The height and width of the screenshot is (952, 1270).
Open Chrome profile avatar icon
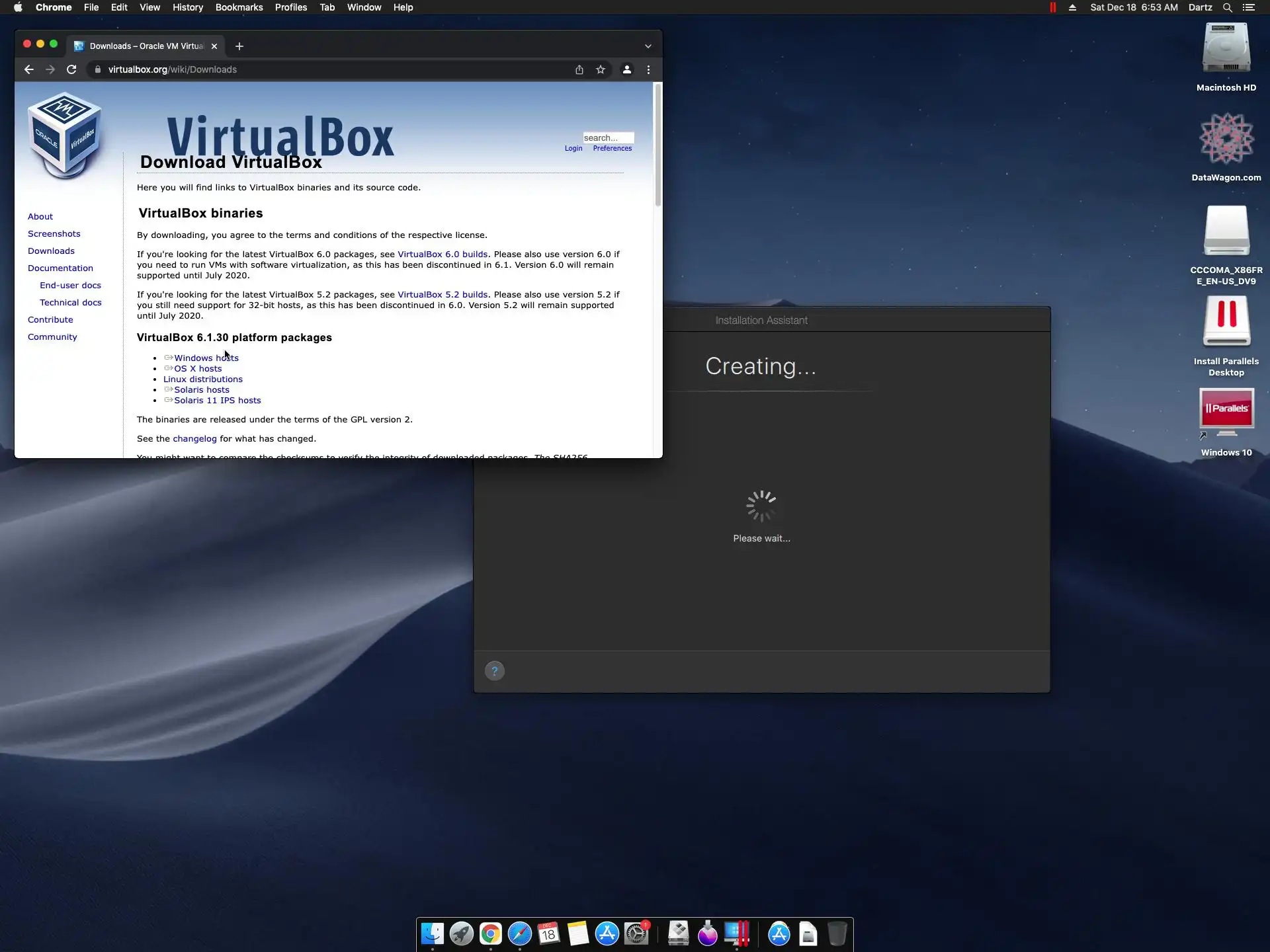click(626, 69)
